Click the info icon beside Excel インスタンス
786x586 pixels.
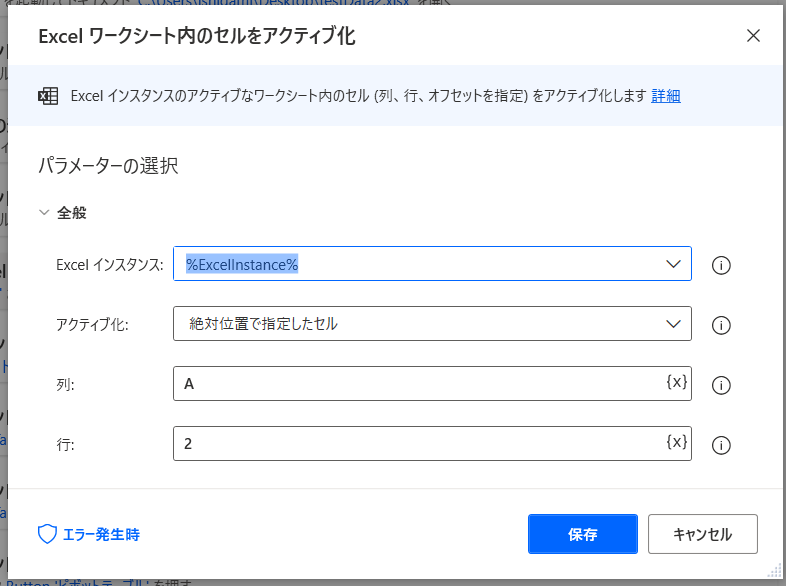(720, 265)
